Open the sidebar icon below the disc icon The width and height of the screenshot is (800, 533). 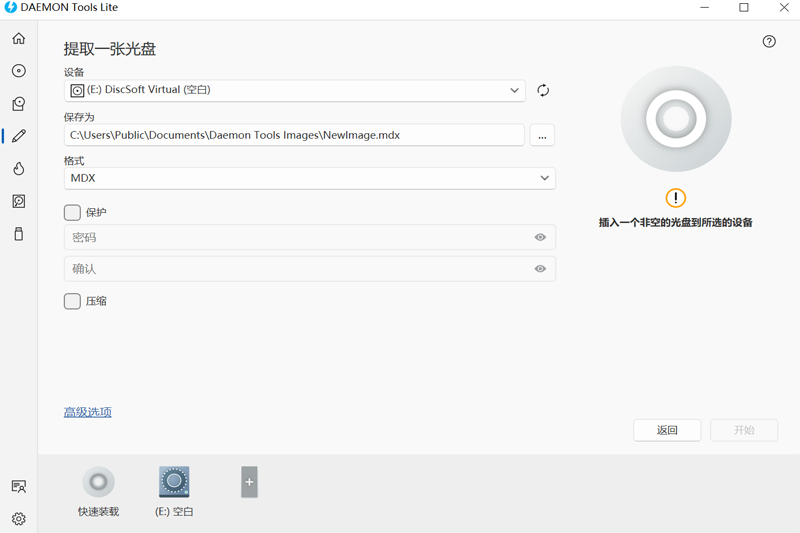point(19,104)
